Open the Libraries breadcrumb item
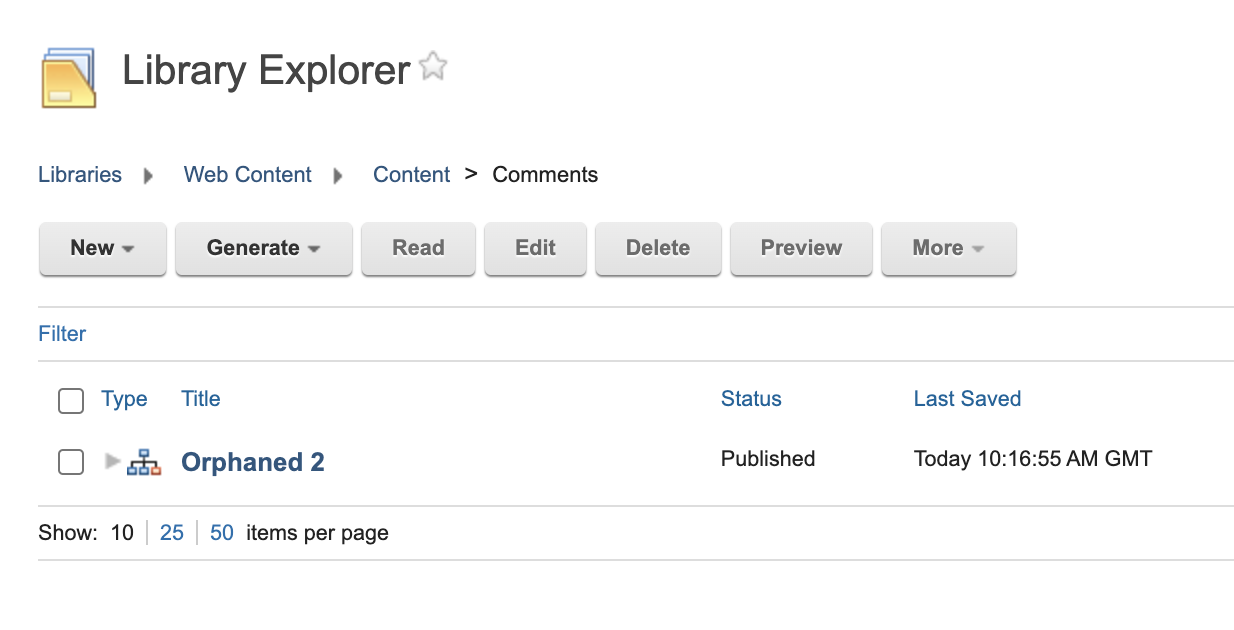Viewport: 1234px width, 630px height. [79, 174]
